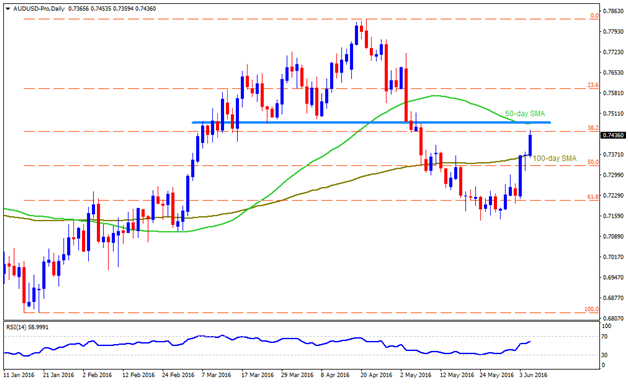
Task: Click the 0.70170 price axis value
Action: 614,257
